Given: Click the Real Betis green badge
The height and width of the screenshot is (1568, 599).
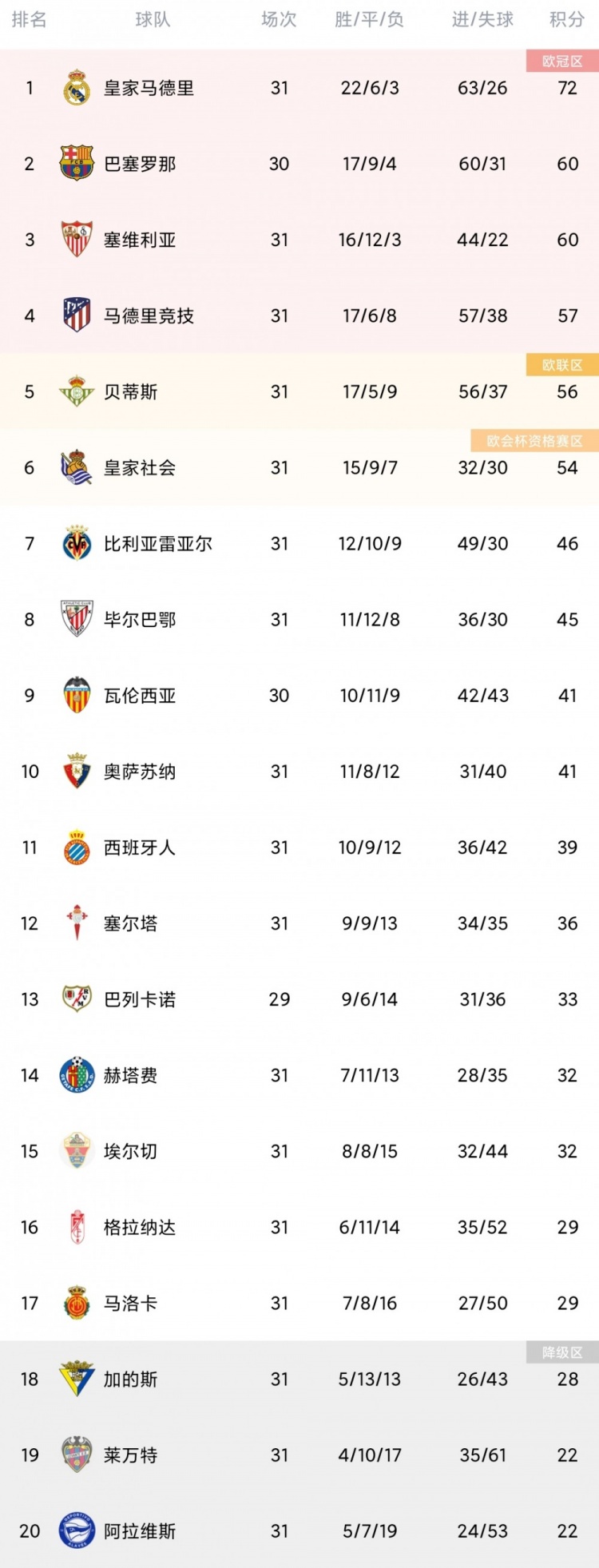Looking at the screenshot, I should (x=77, y=391).
